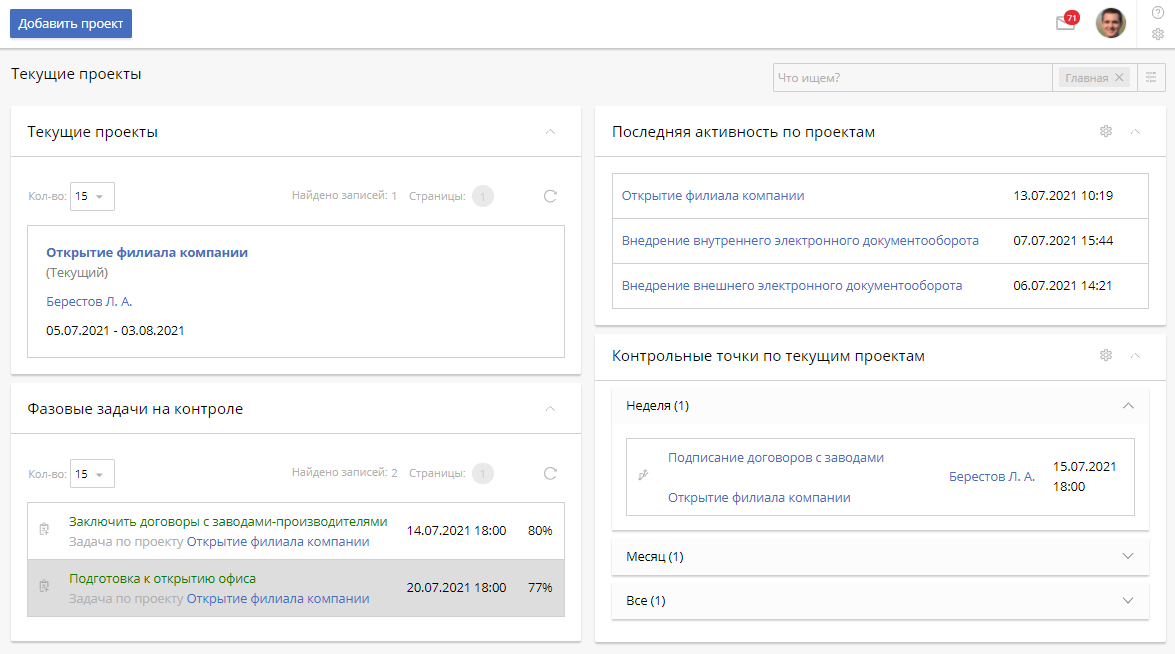This screenshot has height=654, width=1175.
Task: Open the messages envelope with 71 badge
Action: tap(1065, 24)
